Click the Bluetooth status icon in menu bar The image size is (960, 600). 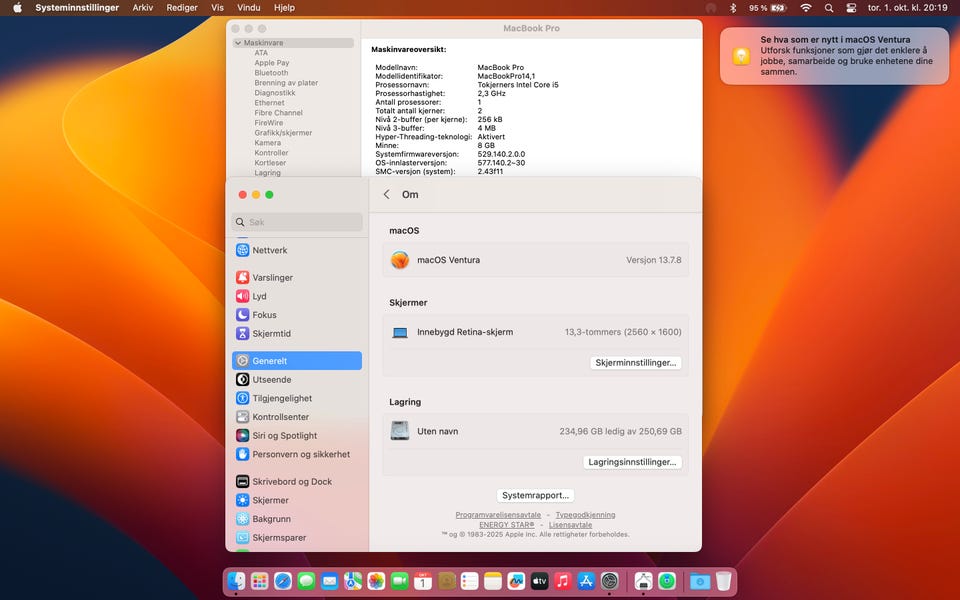[x=733, y=8]
